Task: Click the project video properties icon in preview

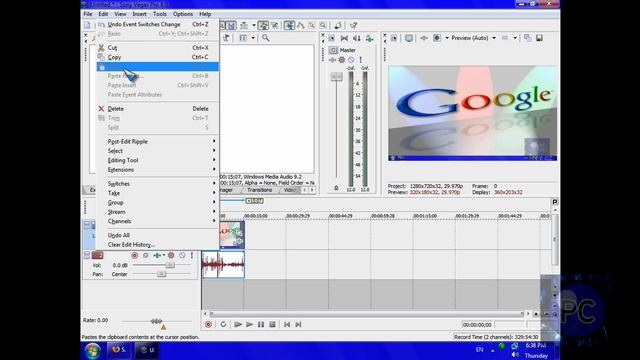Action: [394, 38]
